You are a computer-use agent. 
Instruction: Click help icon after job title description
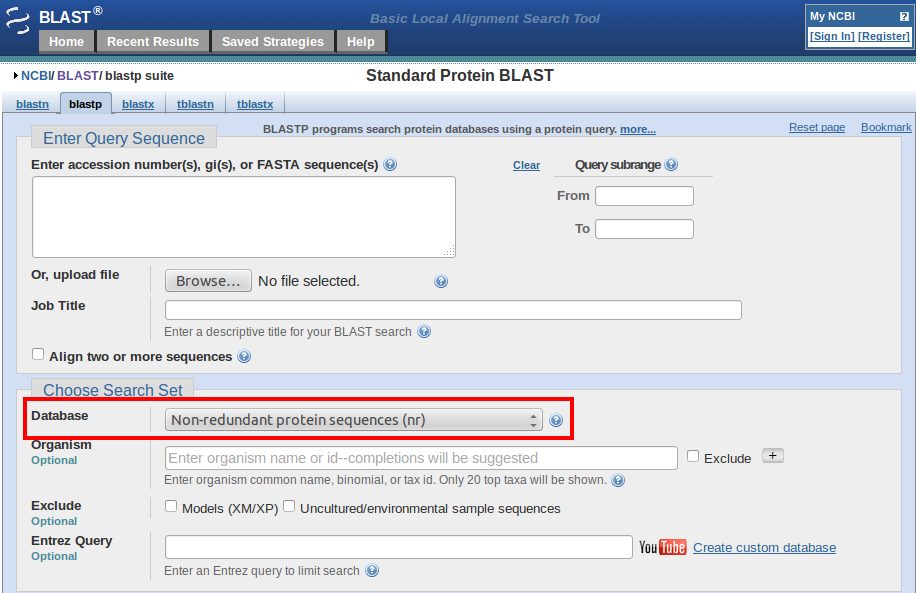click(x=424, y=332)
